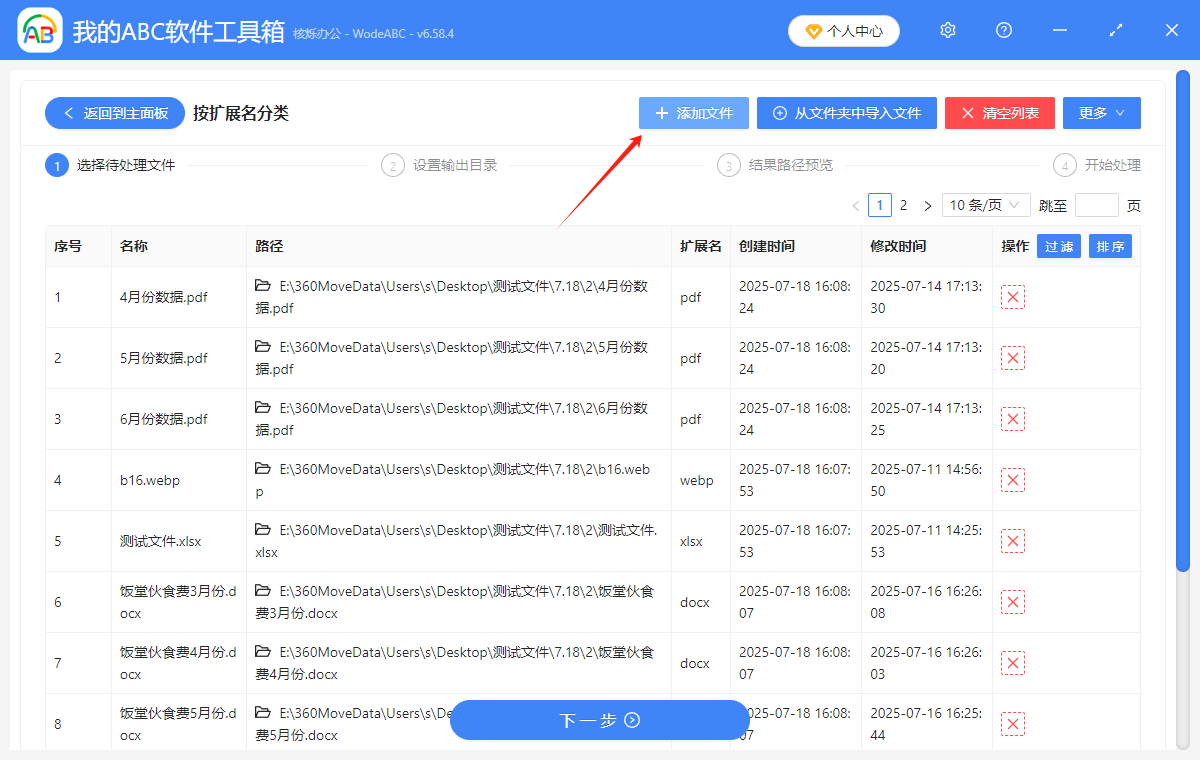
Task: Delete b16.webp with its red X icon
Action: click(x=1013, y=480)
